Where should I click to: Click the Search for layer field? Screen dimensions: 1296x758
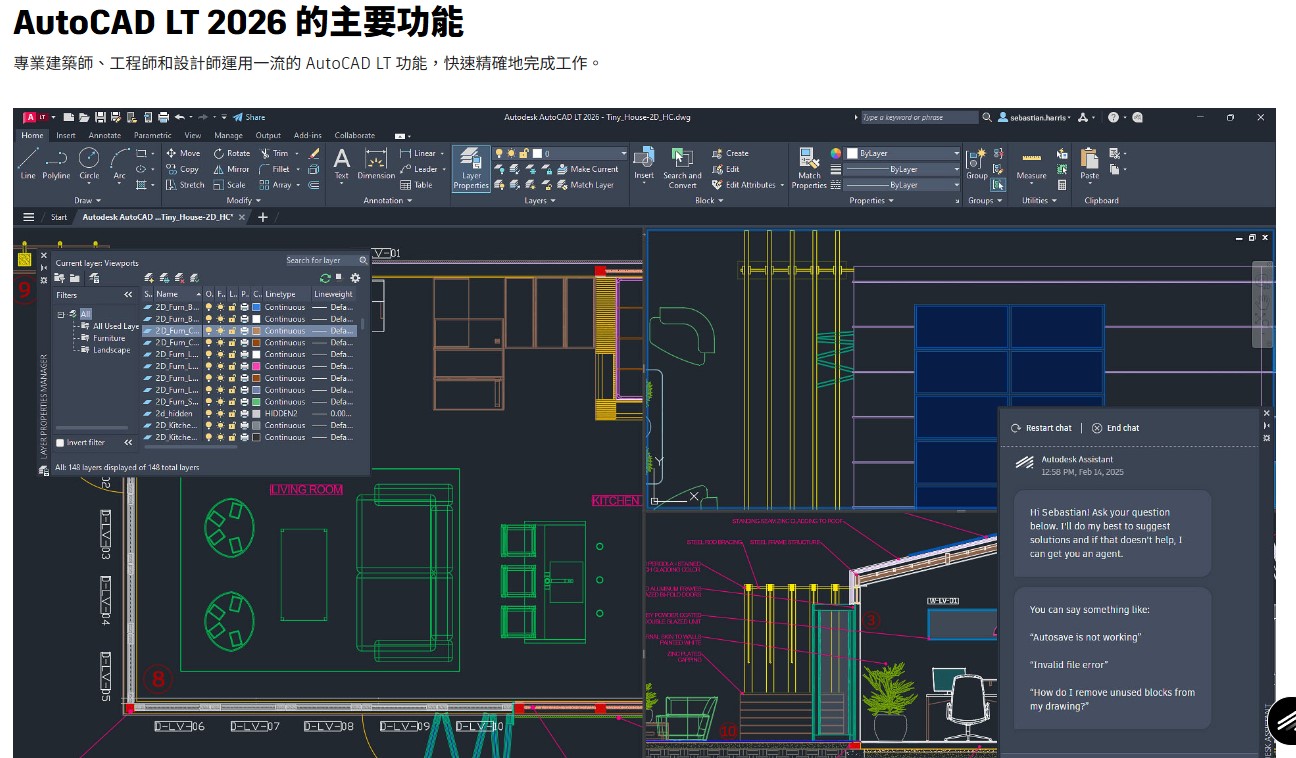pos(327,260)
